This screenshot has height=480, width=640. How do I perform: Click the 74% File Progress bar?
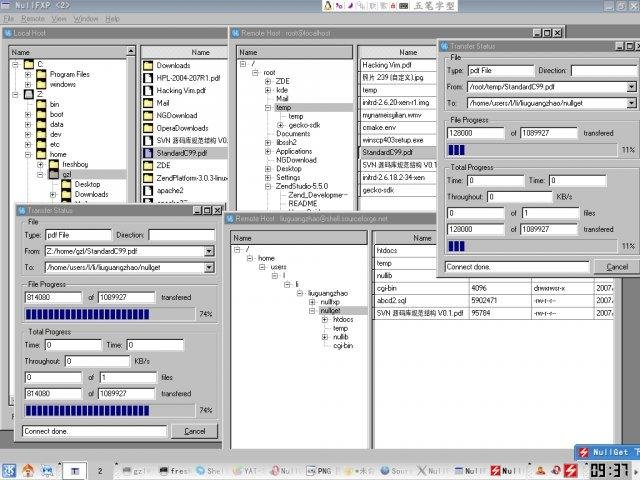click(x=109, y=314)
